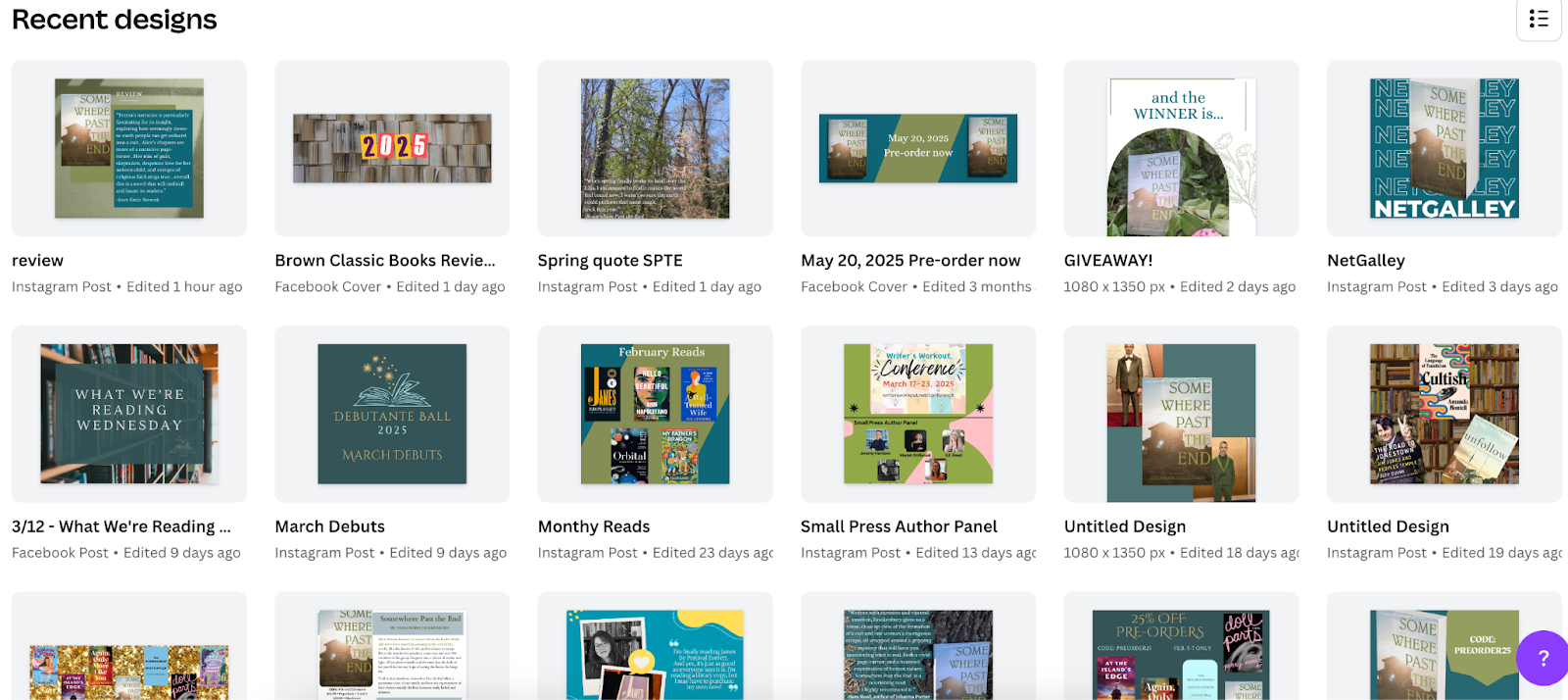Open the purple help question mark button

coord(1543,658)
